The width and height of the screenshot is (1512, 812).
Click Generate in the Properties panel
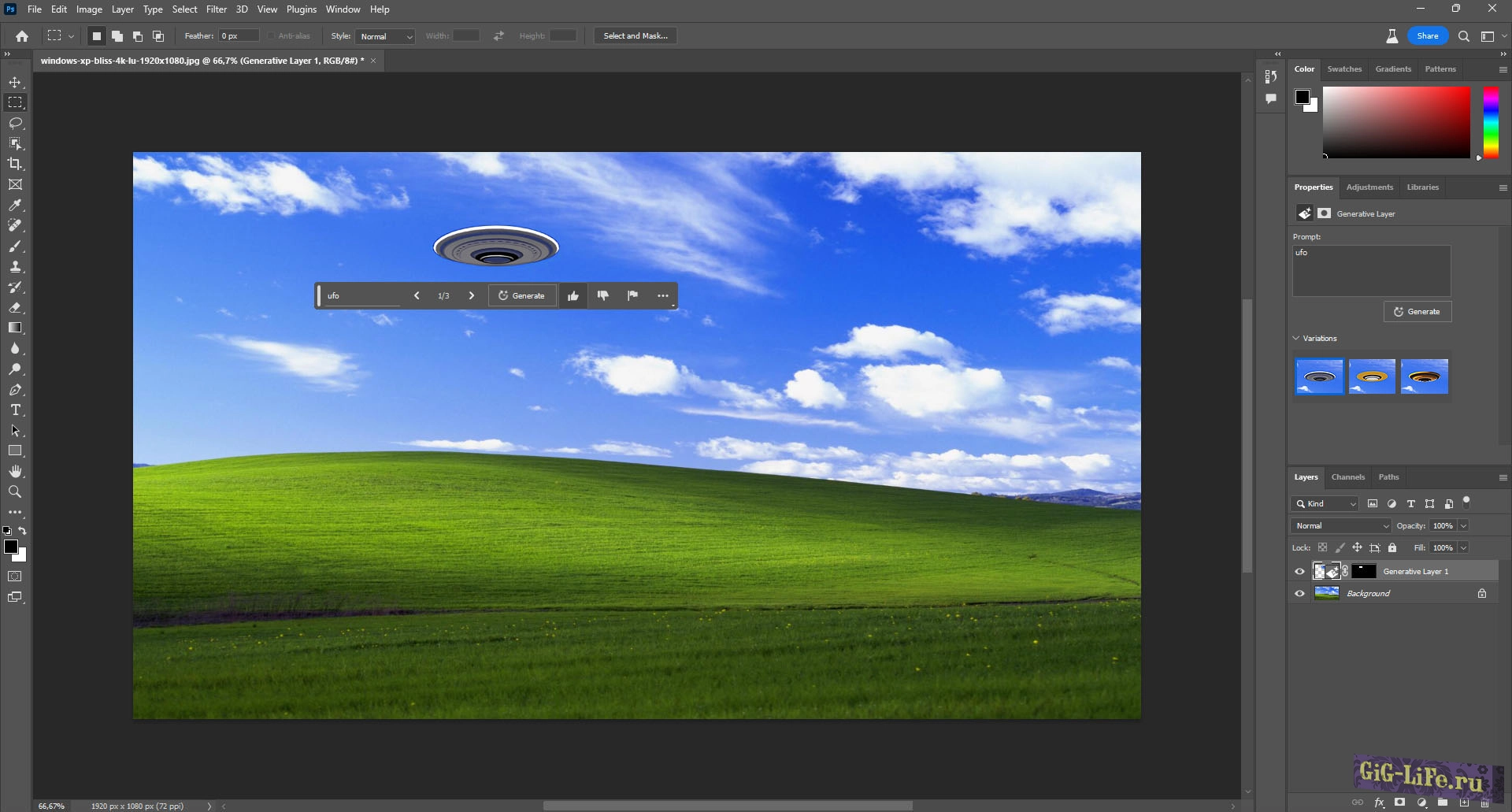pos(1417,312)
